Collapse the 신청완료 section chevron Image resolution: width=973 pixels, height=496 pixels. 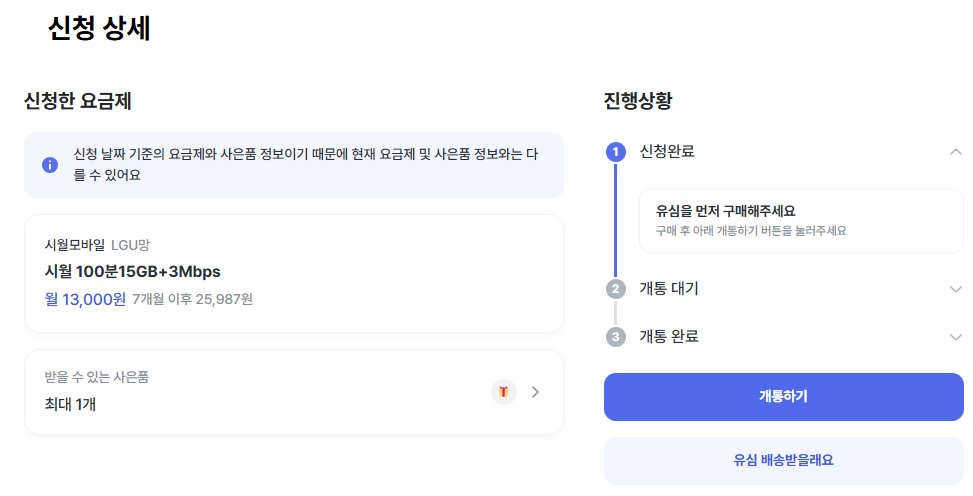(956, 151)
